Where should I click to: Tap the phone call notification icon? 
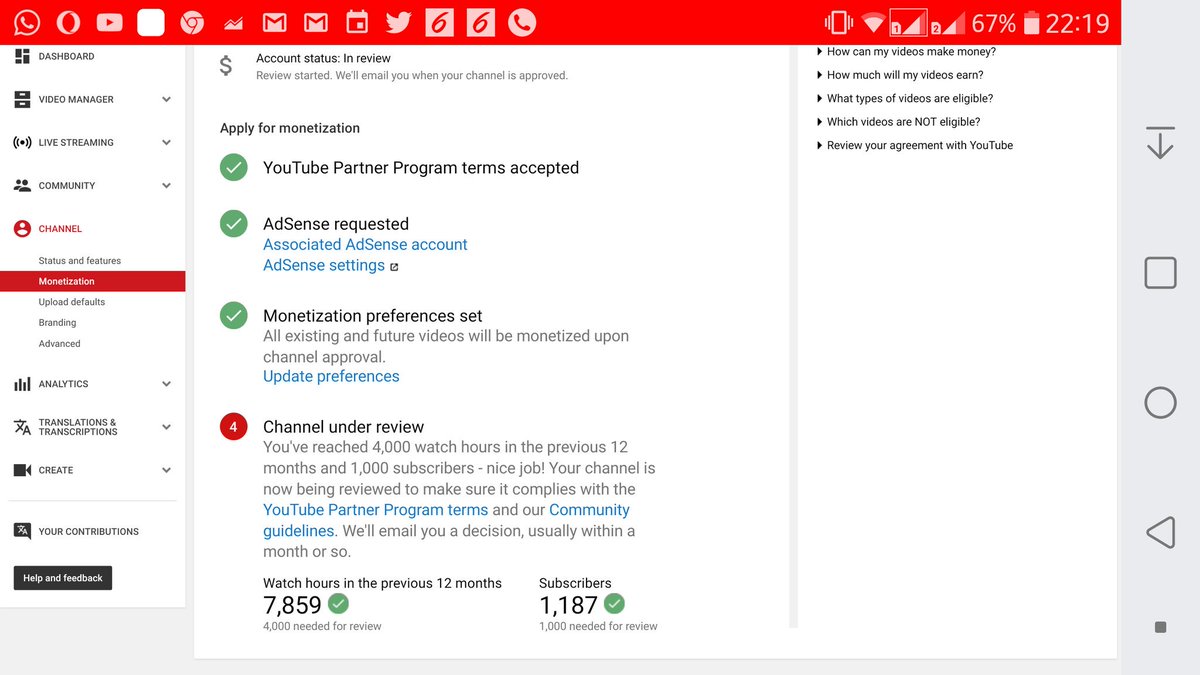pos(522,22)
